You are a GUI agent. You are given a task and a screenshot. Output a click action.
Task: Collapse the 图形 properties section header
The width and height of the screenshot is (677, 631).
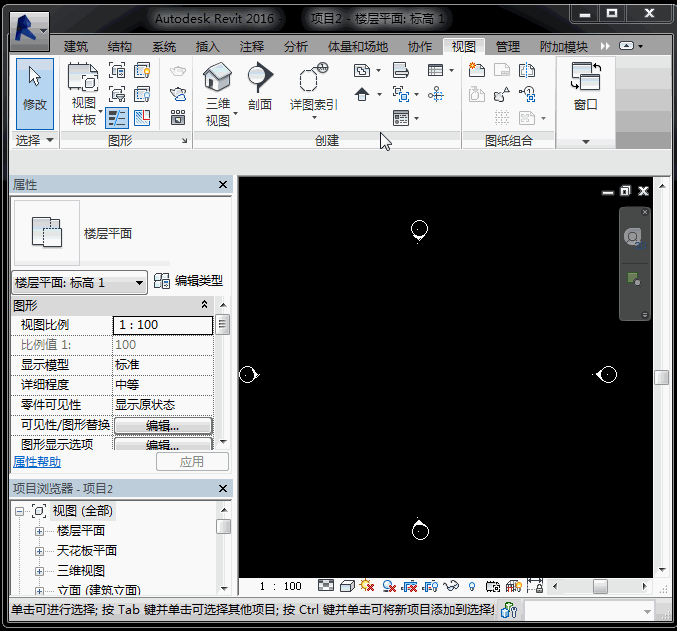(205, 305)
